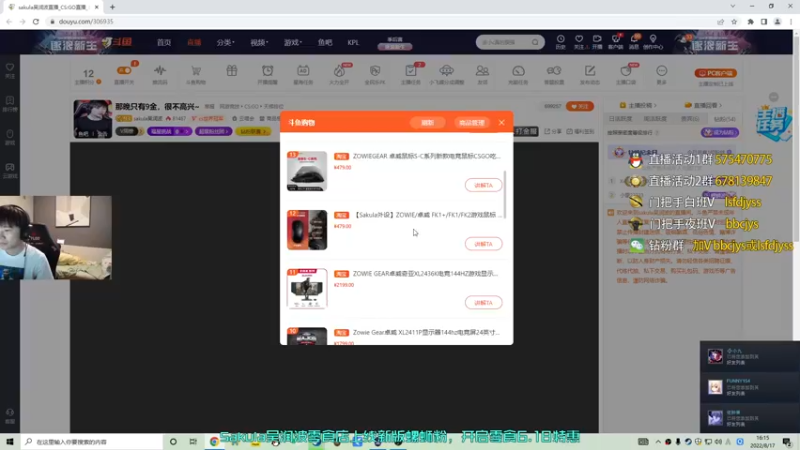Click the Windows taskbar search box
Viewport: 800px width, 450px height.
(92, 441)
